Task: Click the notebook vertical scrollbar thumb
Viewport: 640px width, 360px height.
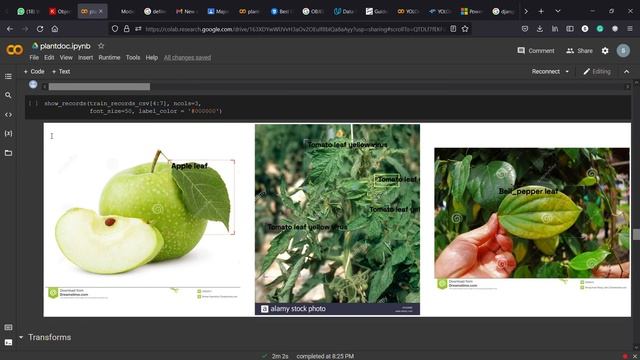Action: pyautogui.click(x=636, y=234)
